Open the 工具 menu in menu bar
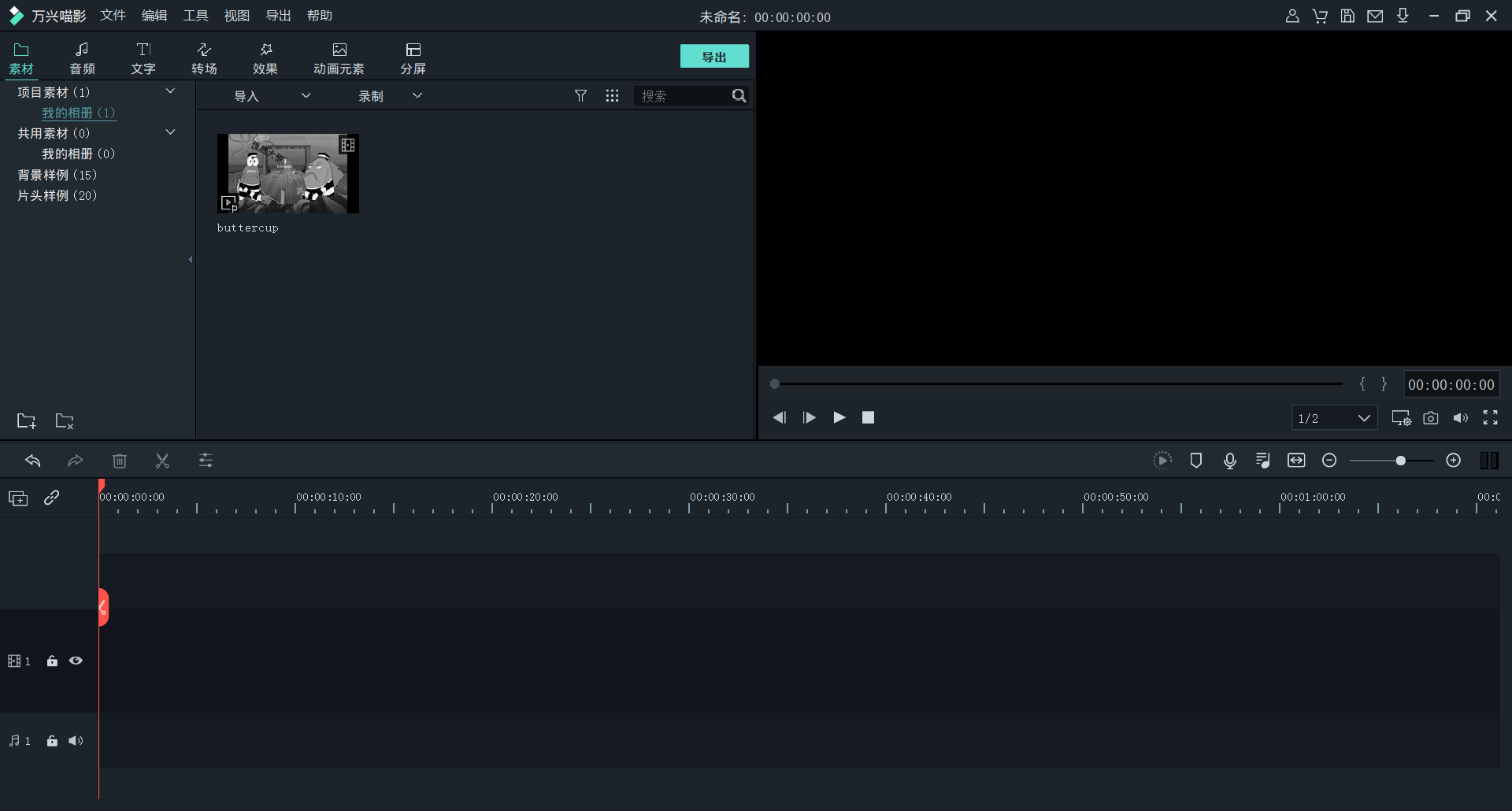 [x=195, y=16]
